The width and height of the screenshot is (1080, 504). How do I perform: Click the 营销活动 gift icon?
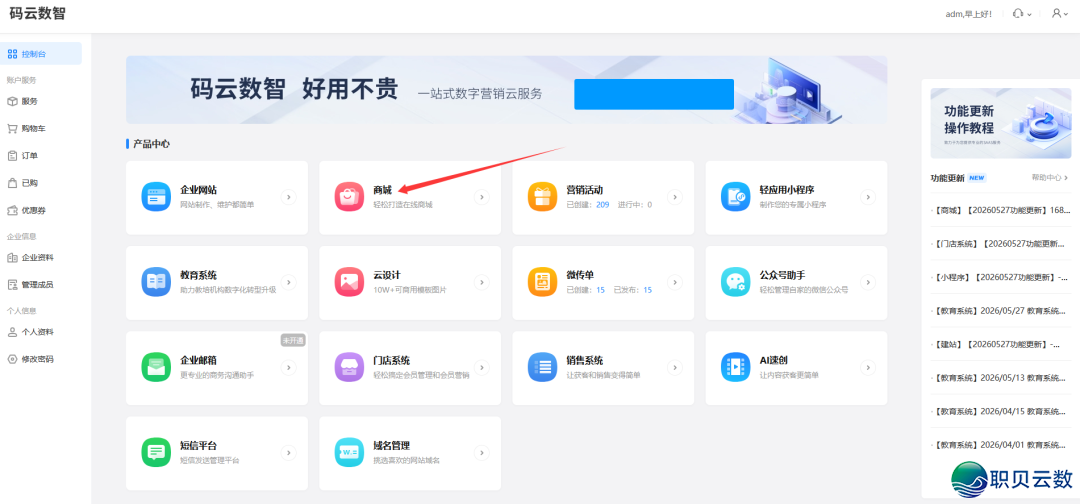542,197
